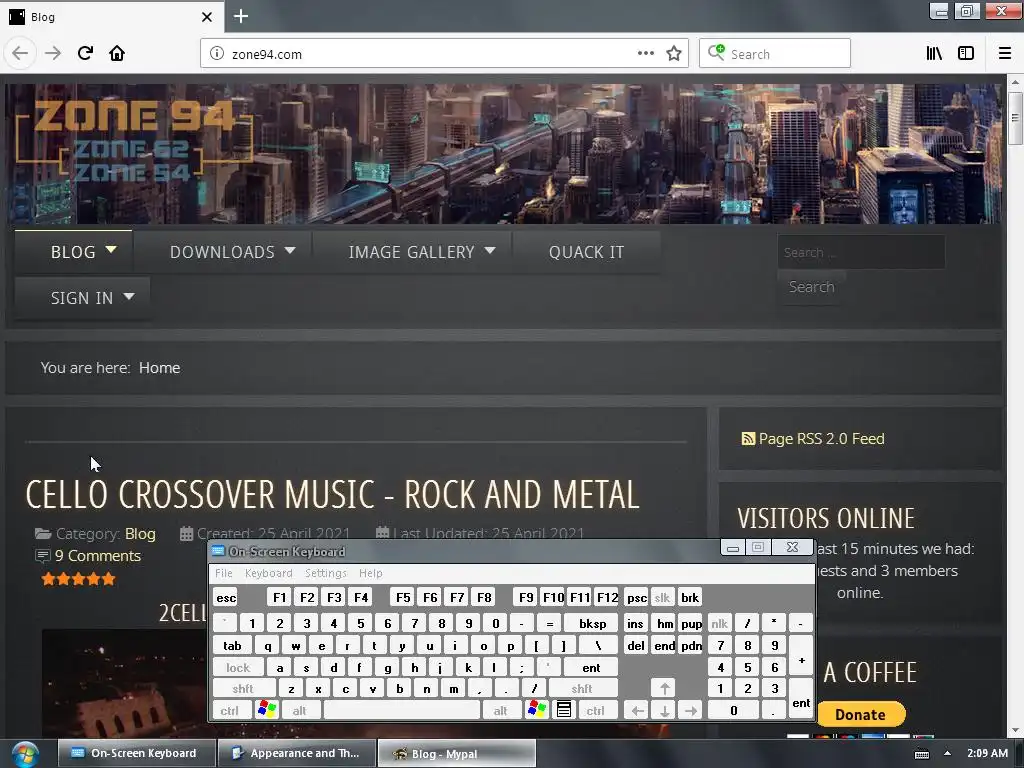Open the Library icon in browser toolbar
Viewport: 1024px width, 768px height.
click(934, 54)
